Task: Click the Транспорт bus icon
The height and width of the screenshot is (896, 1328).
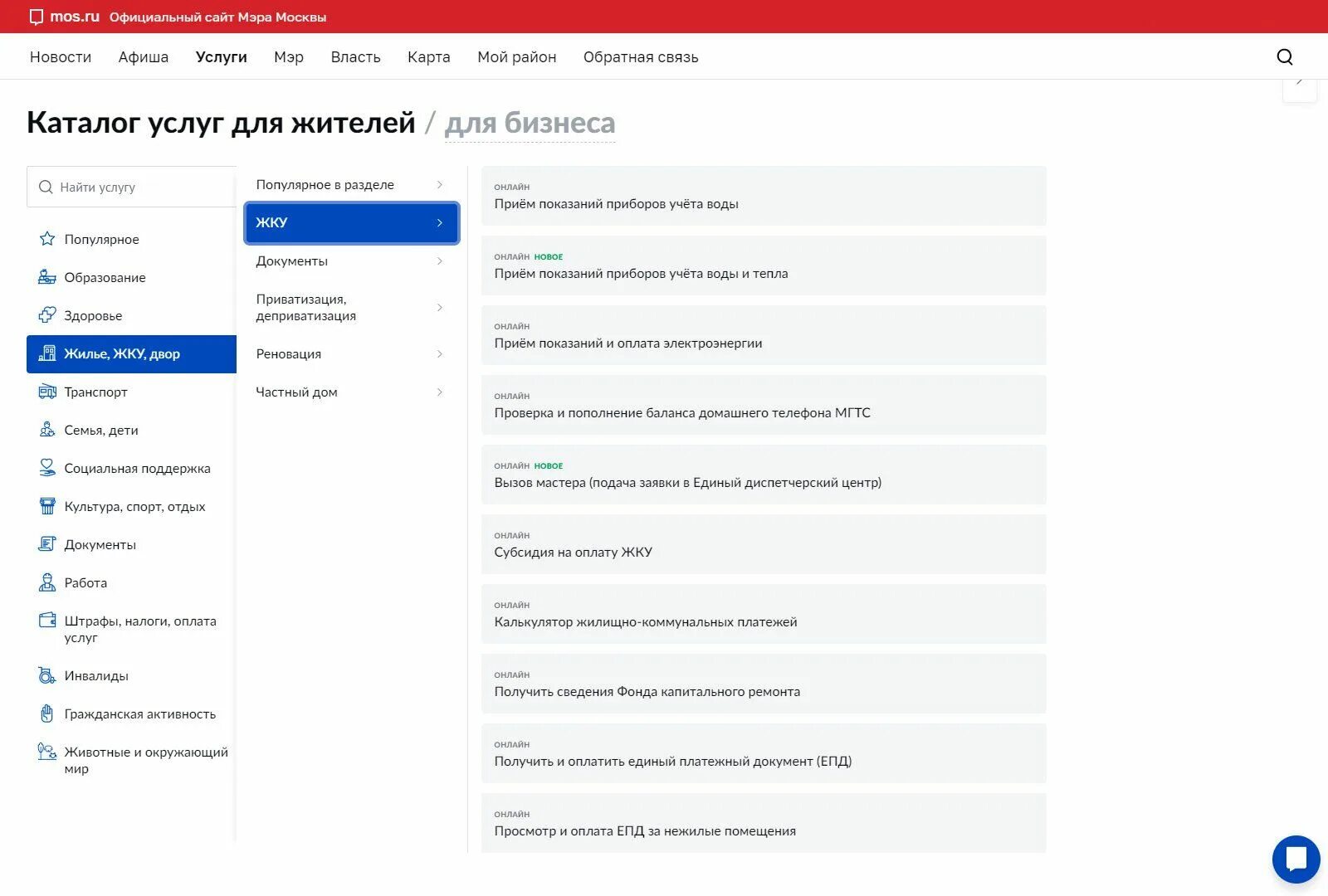Action: (x=47, y=392)
